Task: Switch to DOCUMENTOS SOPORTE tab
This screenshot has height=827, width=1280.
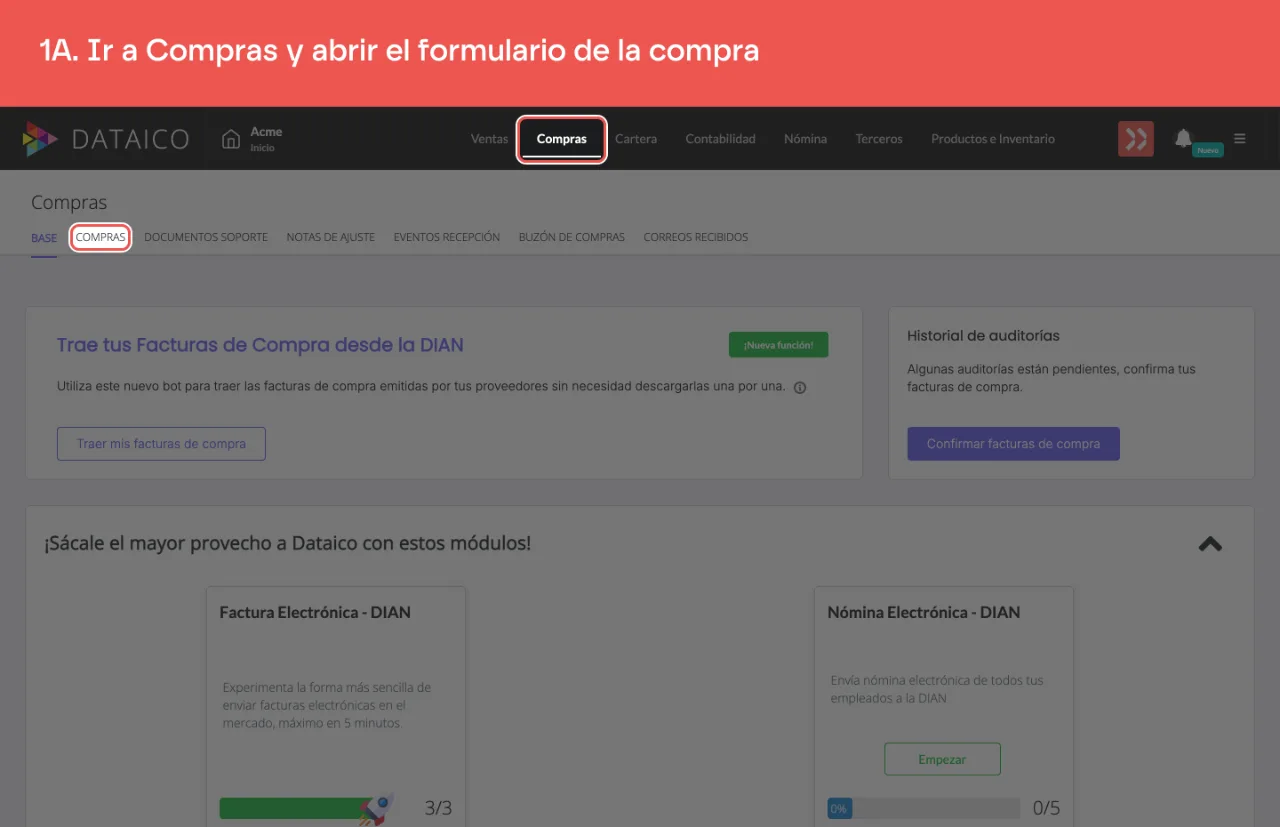Action: point(206,238)
